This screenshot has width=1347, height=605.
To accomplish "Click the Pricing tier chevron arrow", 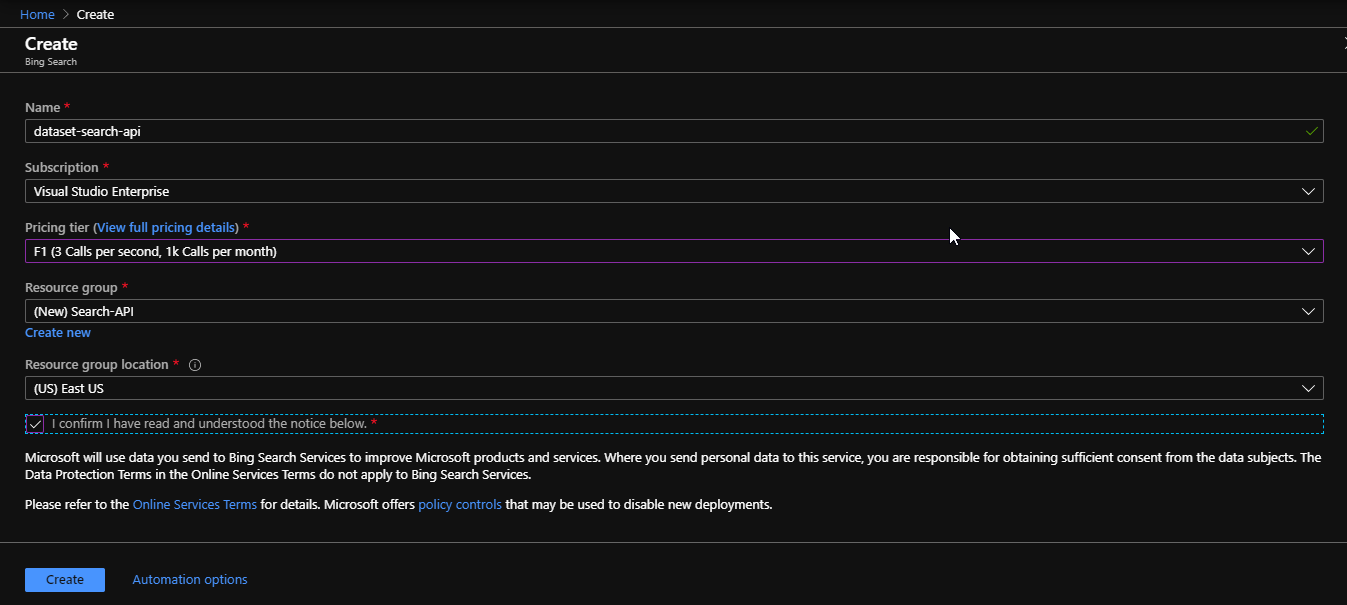I will tap(1309, 251).
